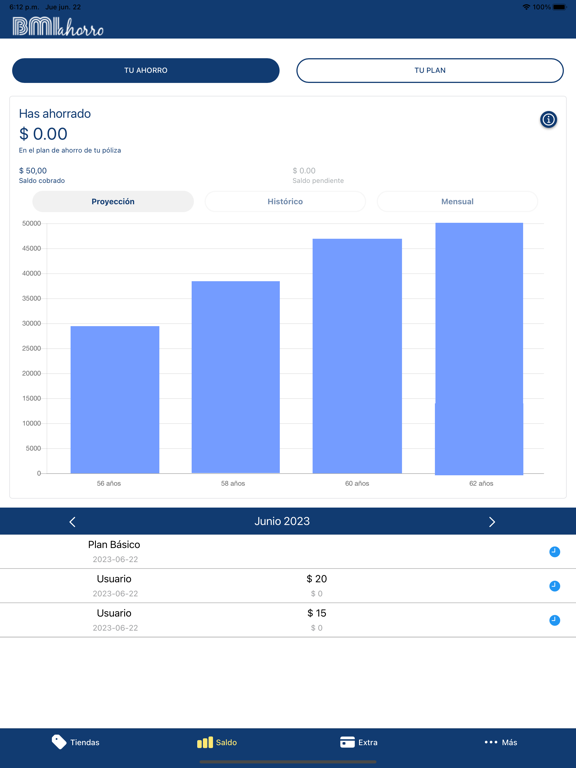Select the TU AHORRO tab
This screenshot has height=768, width=576.
point(146,71)
